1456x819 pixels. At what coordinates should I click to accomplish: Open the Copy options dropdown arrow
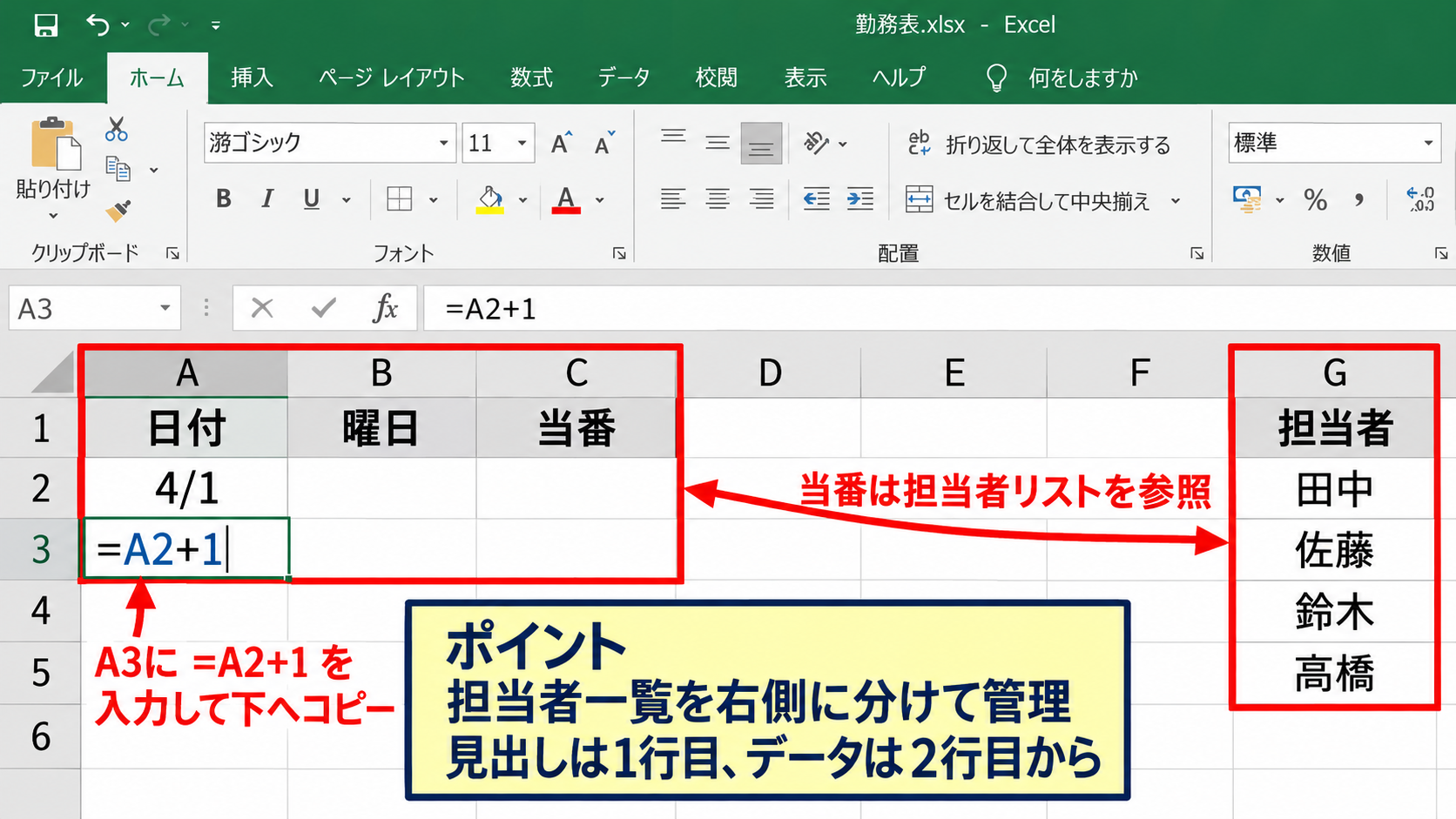[x=154, y=171]
